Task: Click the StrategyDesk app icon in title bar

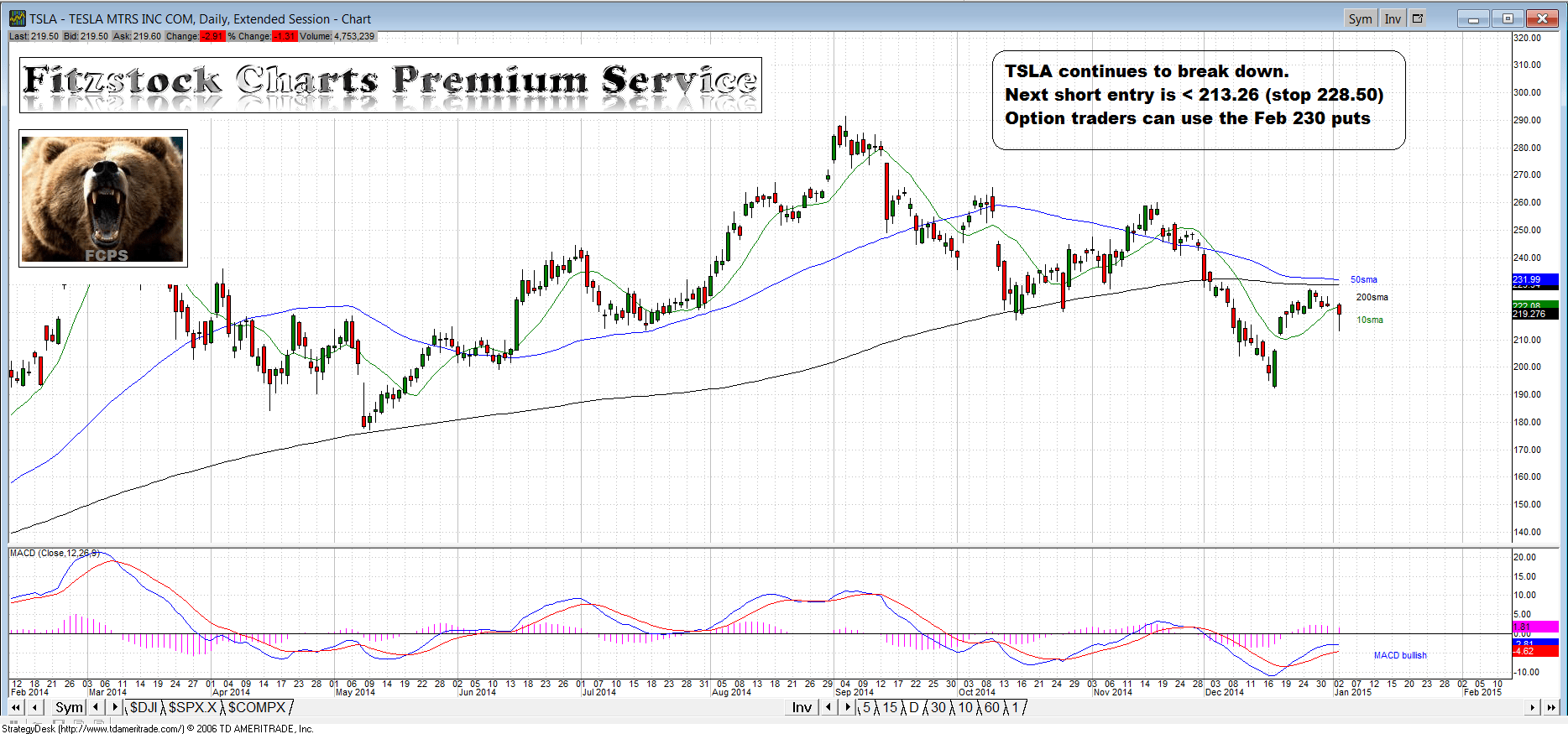Action: click(x=17, y=18)
